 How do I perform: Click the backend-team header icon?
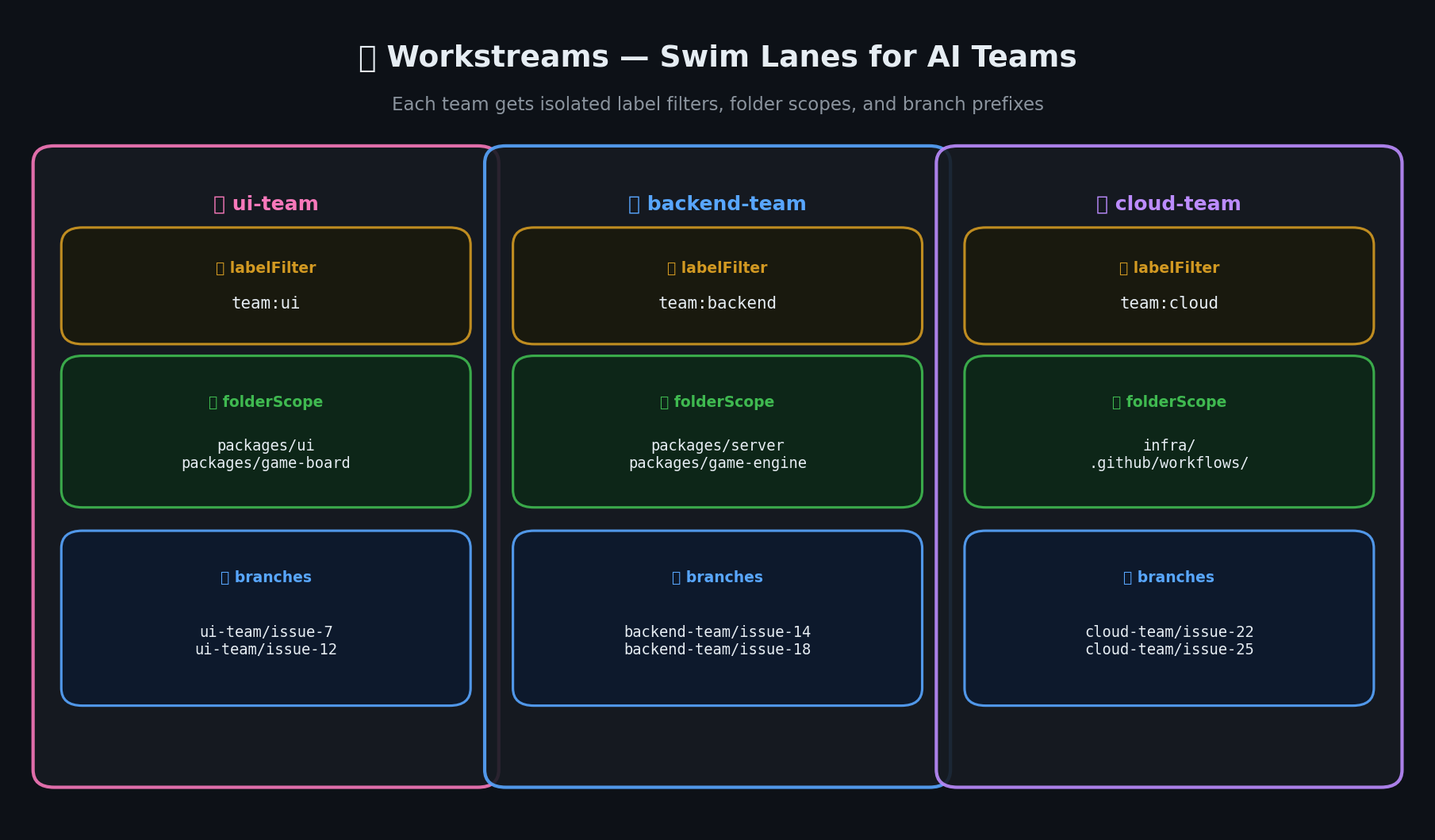pyautogui.click(x=633, y=203)
